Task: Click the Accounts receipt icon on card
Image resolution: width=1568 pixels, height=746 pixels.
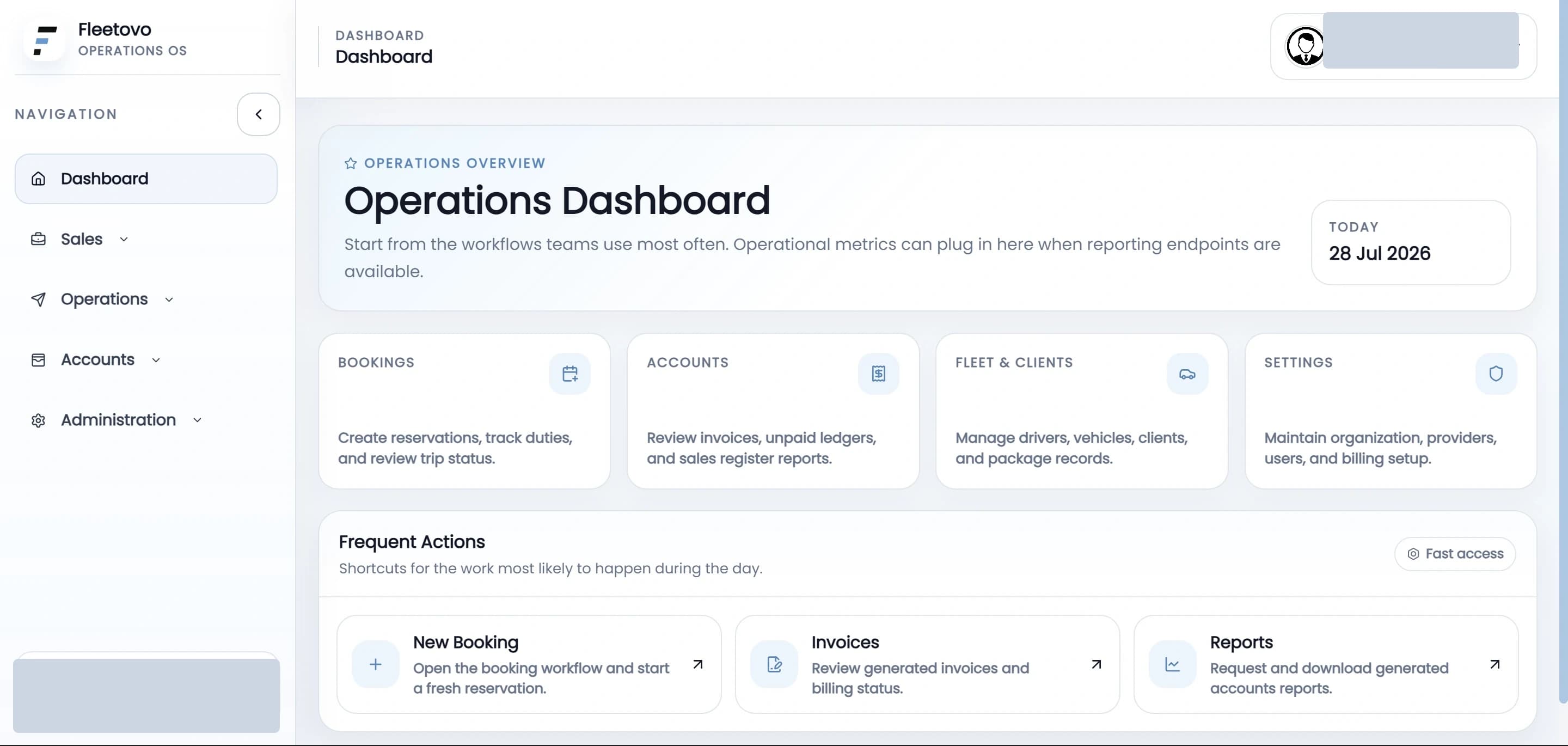Action: (878, 374)
